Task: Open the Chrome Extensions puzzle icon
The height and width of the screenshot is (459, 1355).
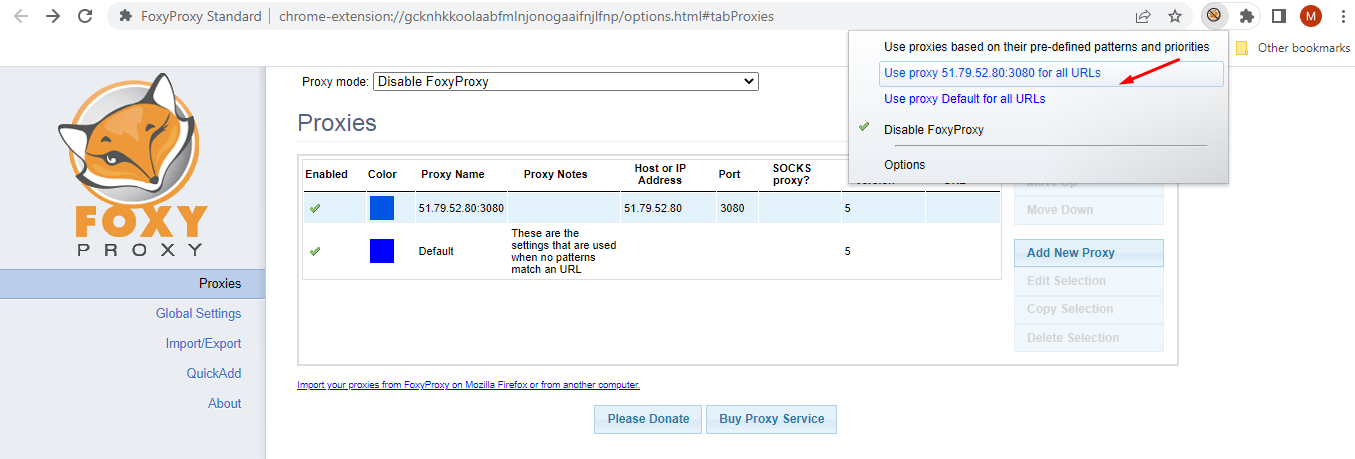Action: [1246, 16]
